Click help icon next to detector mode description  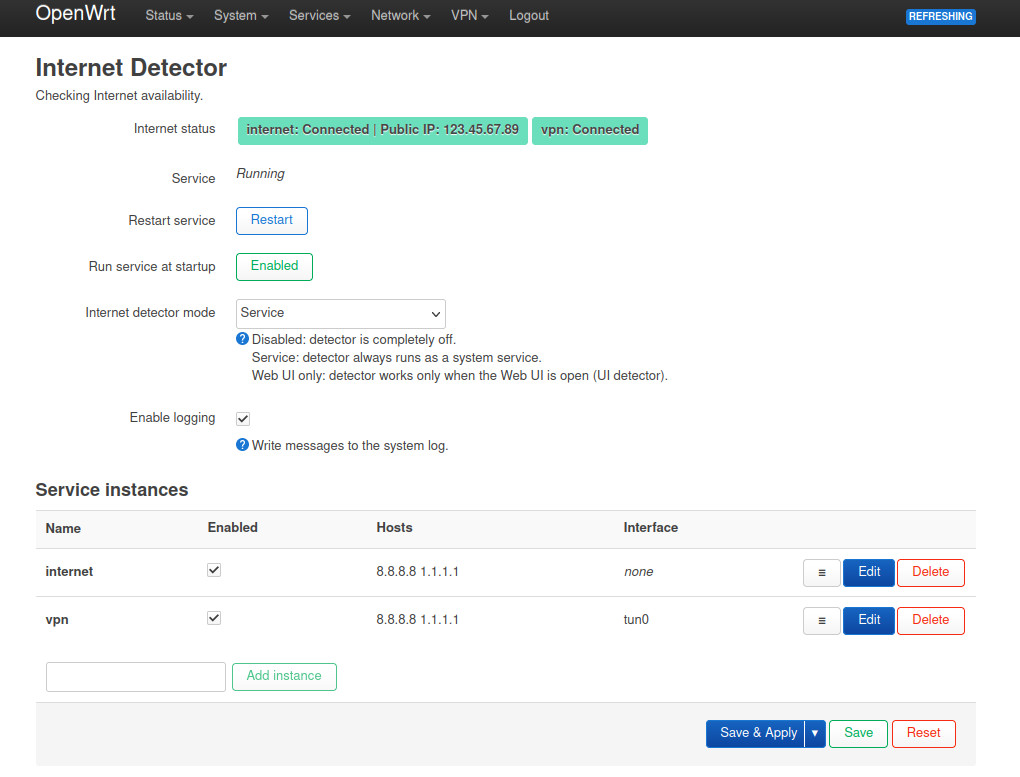point(242,339)
